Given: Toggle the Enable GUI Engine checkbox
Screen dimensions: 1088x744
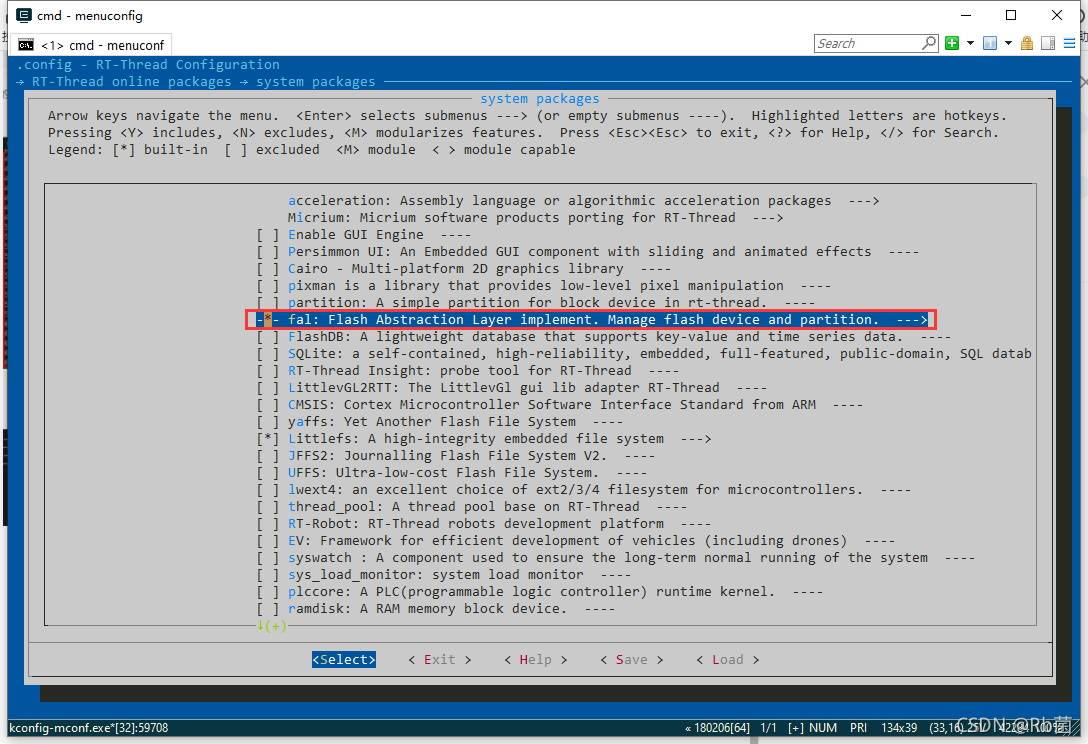Looking at the screenshot, I should tap(268, 235).
